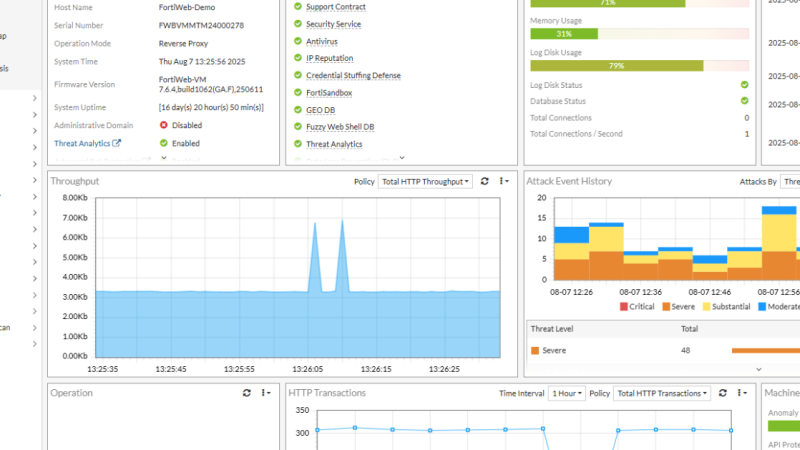
Task: Click host name FortiWeb-Demo value
Action: click(x=187, y=7)
